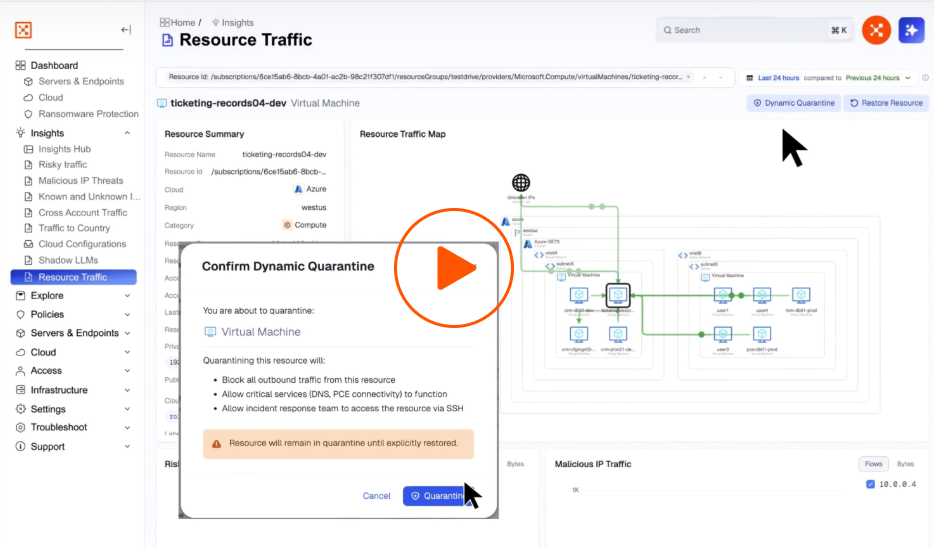Open the Last 24 hours time range dropdown

830,77
